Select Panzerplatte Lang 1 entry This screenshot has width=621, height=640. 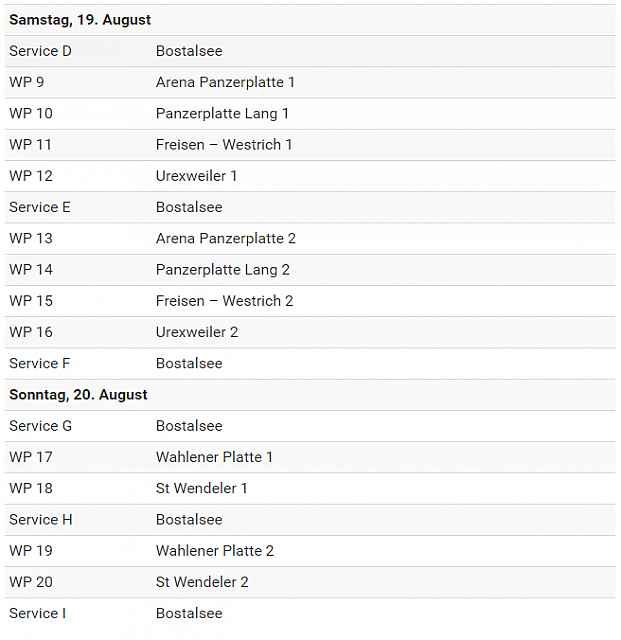click(x=222, y=113)
